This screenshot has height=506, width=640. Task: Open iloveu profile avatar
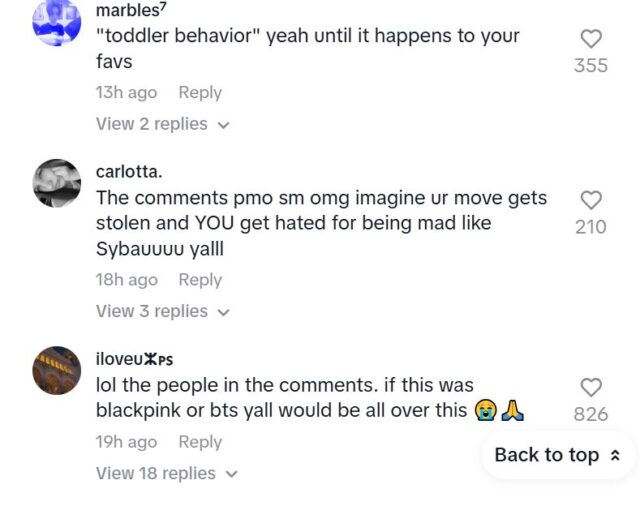pyautogui.click(x=57, y=371)
